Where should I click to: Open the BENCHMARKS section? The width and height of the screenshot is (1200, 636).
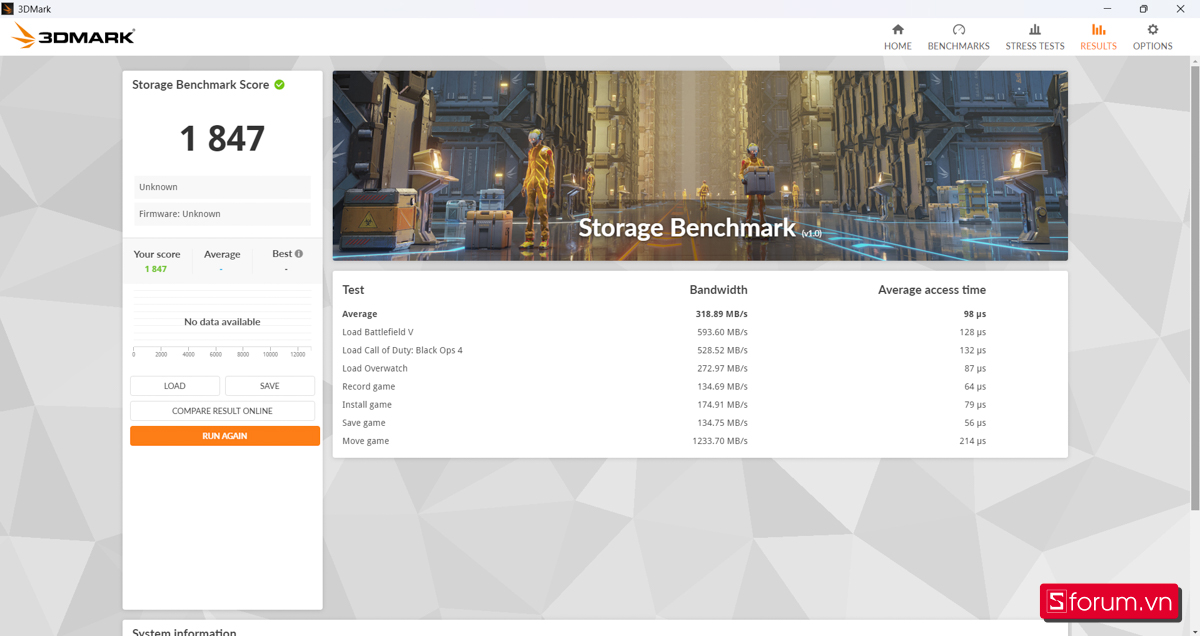tap(958, 37)
